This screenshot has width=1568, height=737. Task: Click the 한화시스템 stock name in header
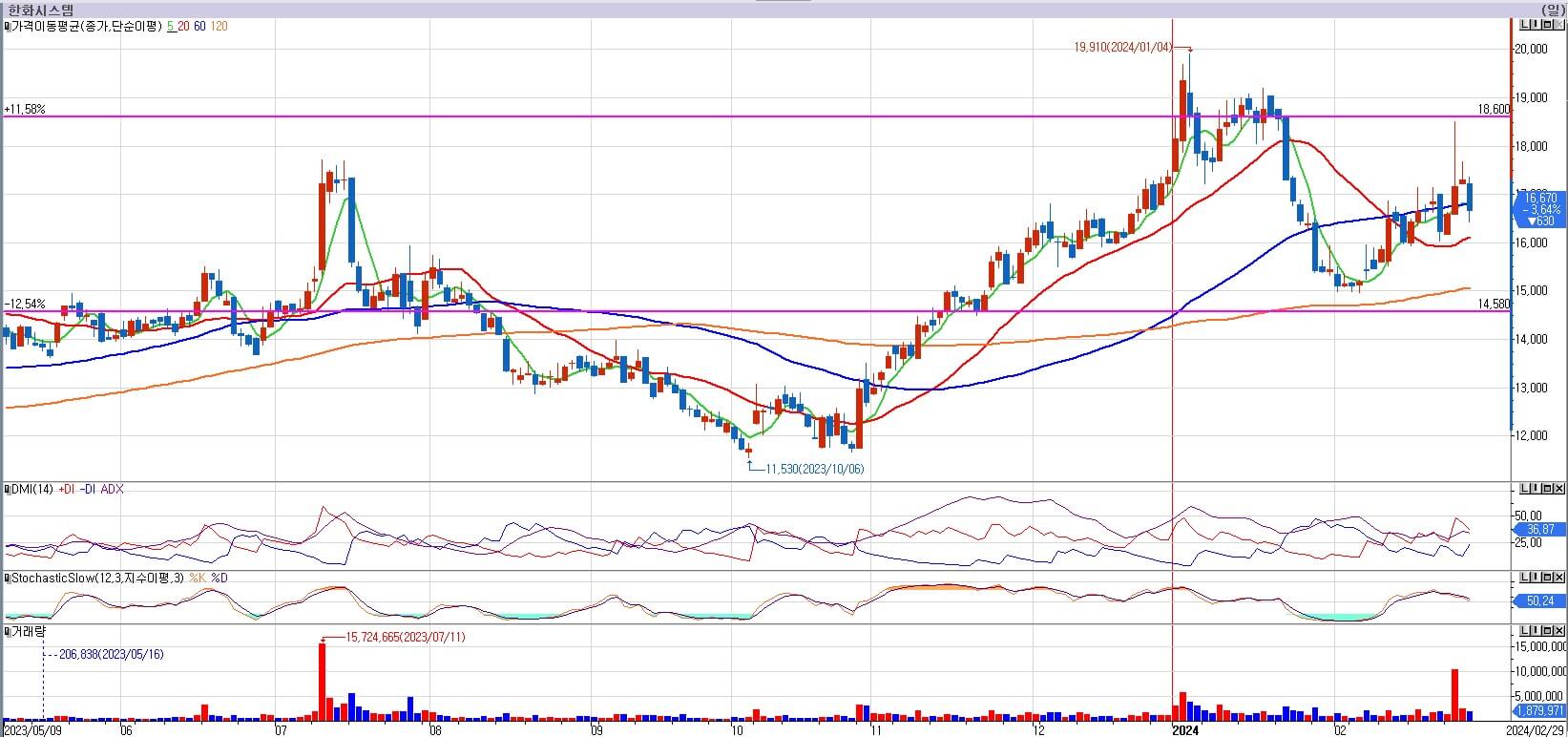tap(40, 9)
